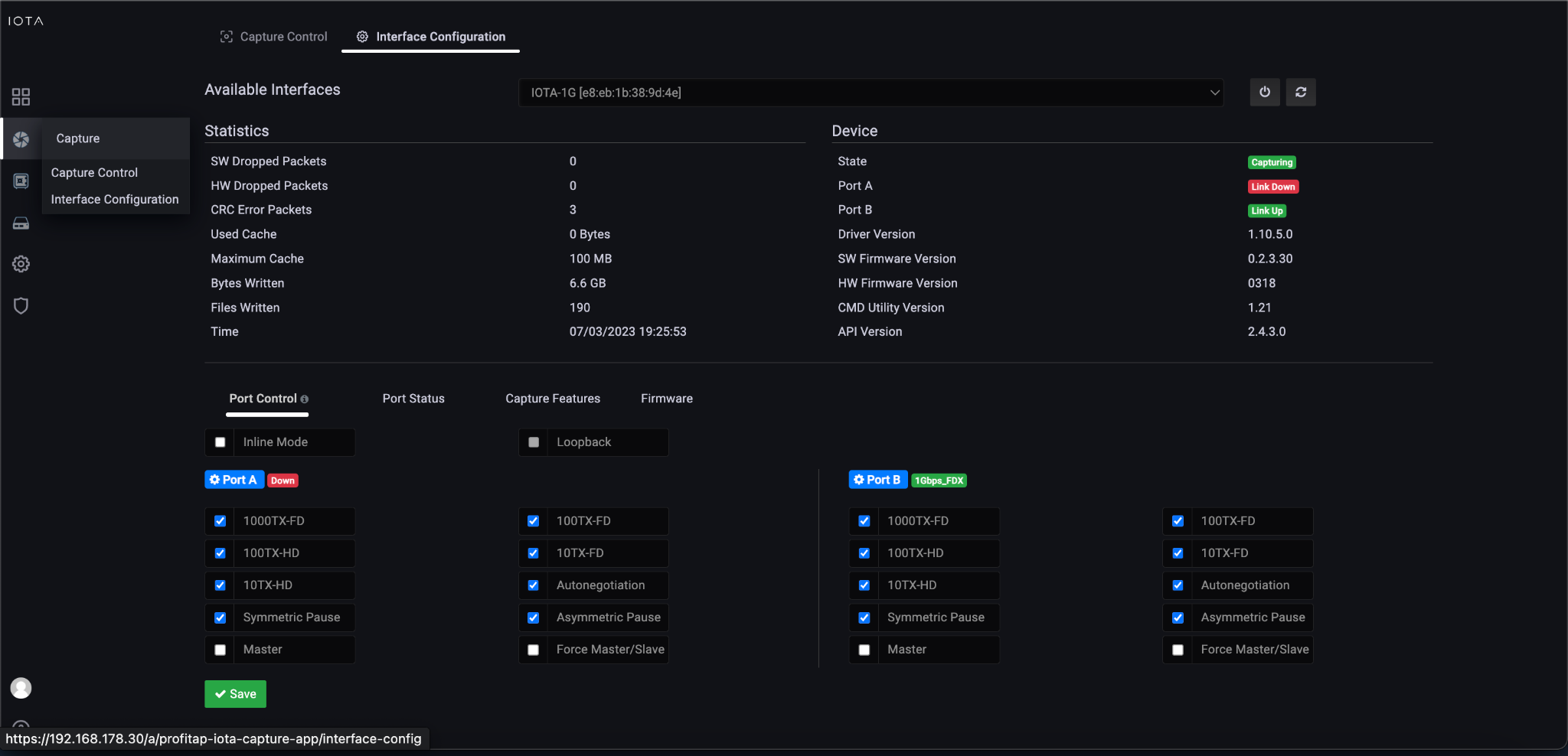This screenshot has height=756, width=1568.
Task: Toggle Port B Autonegotiation checkbox
Action: click(1178, 585)
